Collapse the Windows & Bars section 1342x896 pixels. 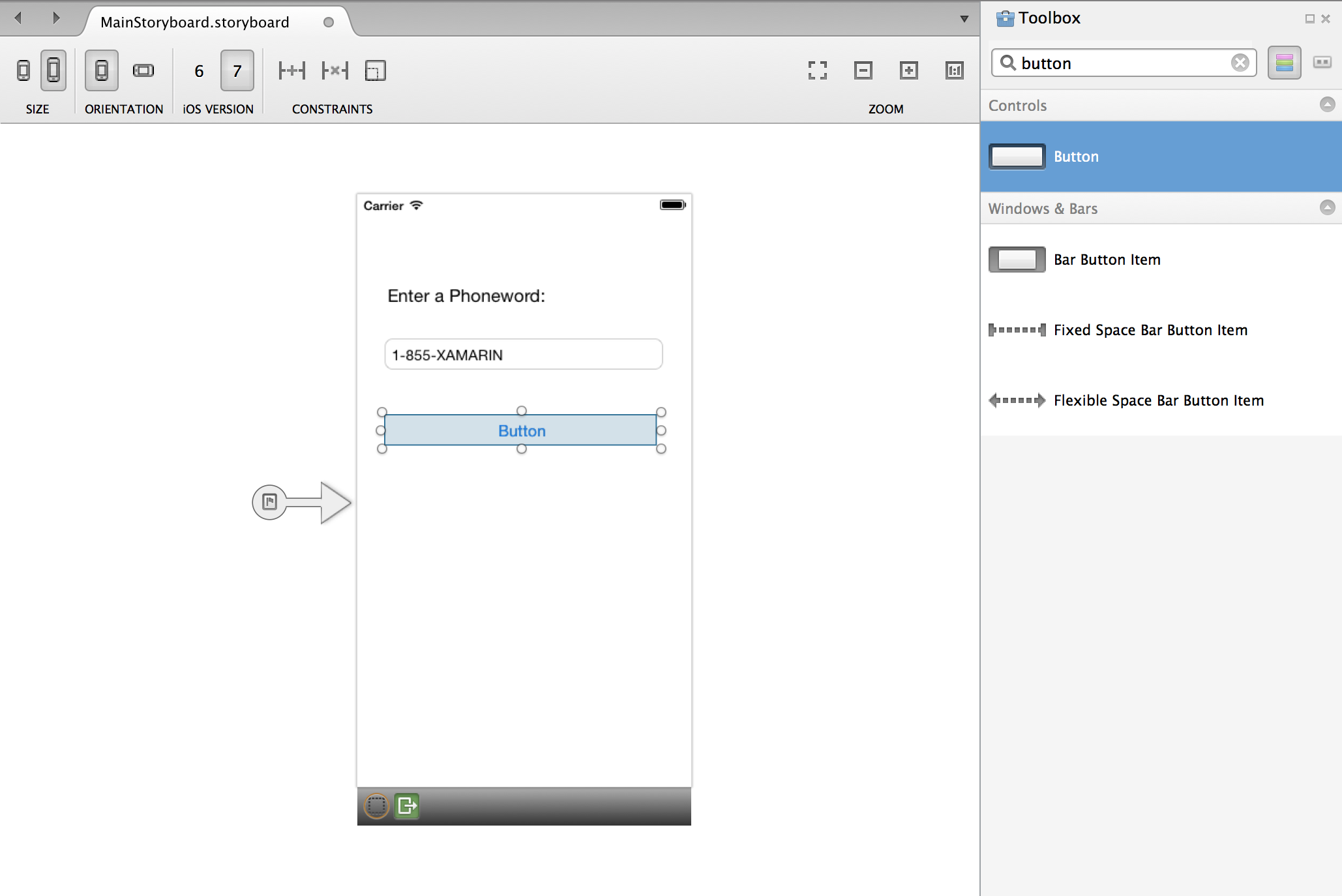click(x=1327, y=208)
